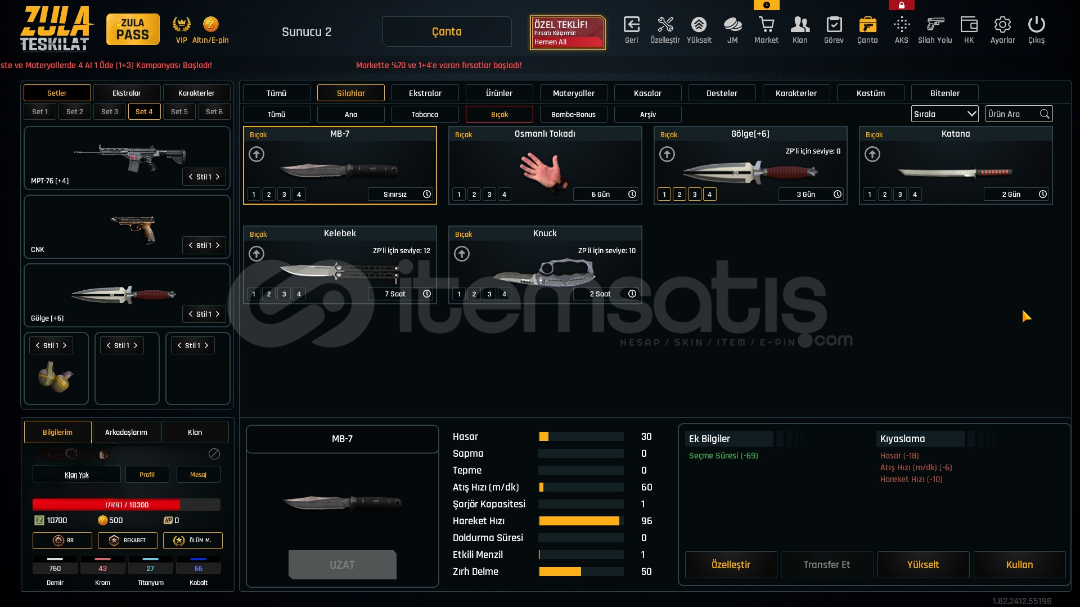Open the Kasalar category tab
This screenshot has width=1080, height=607.
coord(647,93)
